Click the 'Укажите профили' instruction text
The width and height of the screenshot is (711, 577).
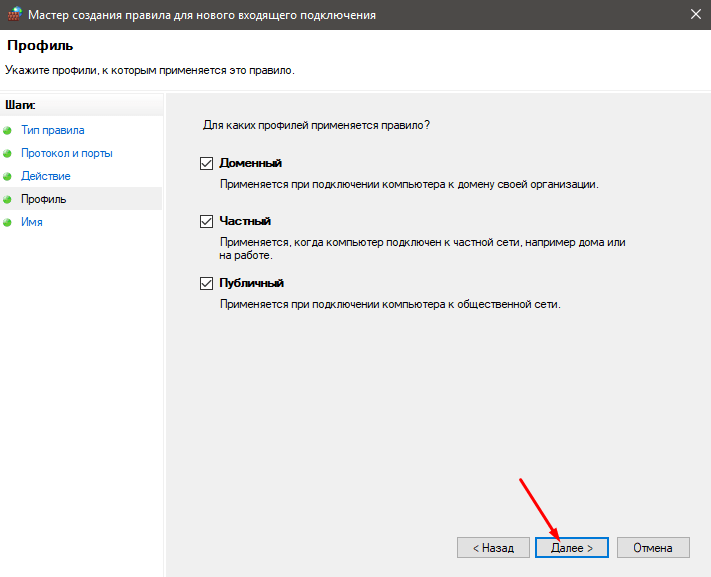pyautogui.click(x=150, y=71)
